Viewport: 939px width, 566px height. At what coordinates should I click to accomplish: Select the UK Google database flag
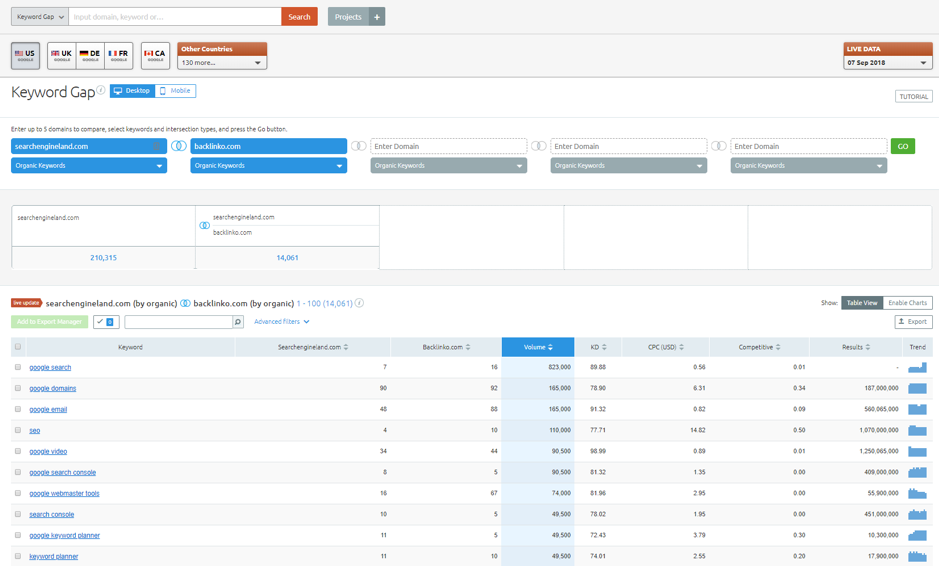pyautogui.click(x=62, y=56)
